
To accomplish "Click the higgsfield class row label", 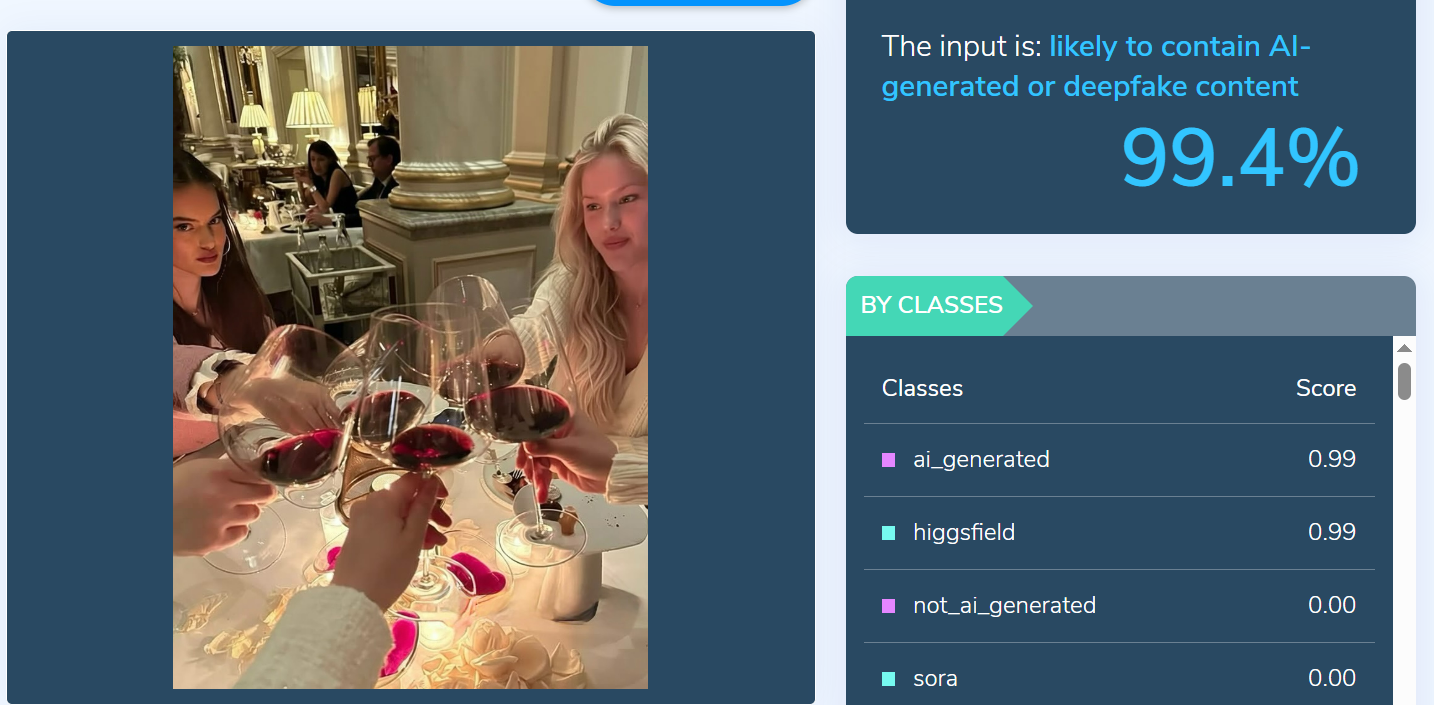I will tap(964, 533).
